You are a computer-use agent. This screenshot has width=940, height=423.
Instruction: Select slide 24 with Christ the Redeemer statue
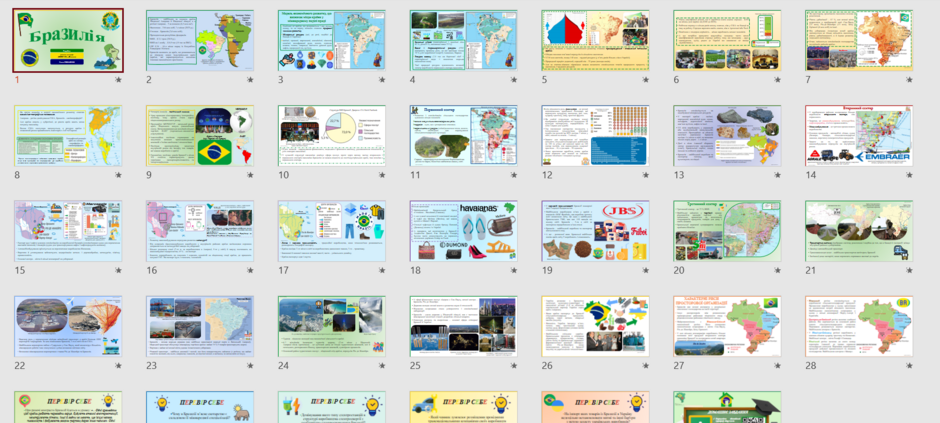(332, 327)
